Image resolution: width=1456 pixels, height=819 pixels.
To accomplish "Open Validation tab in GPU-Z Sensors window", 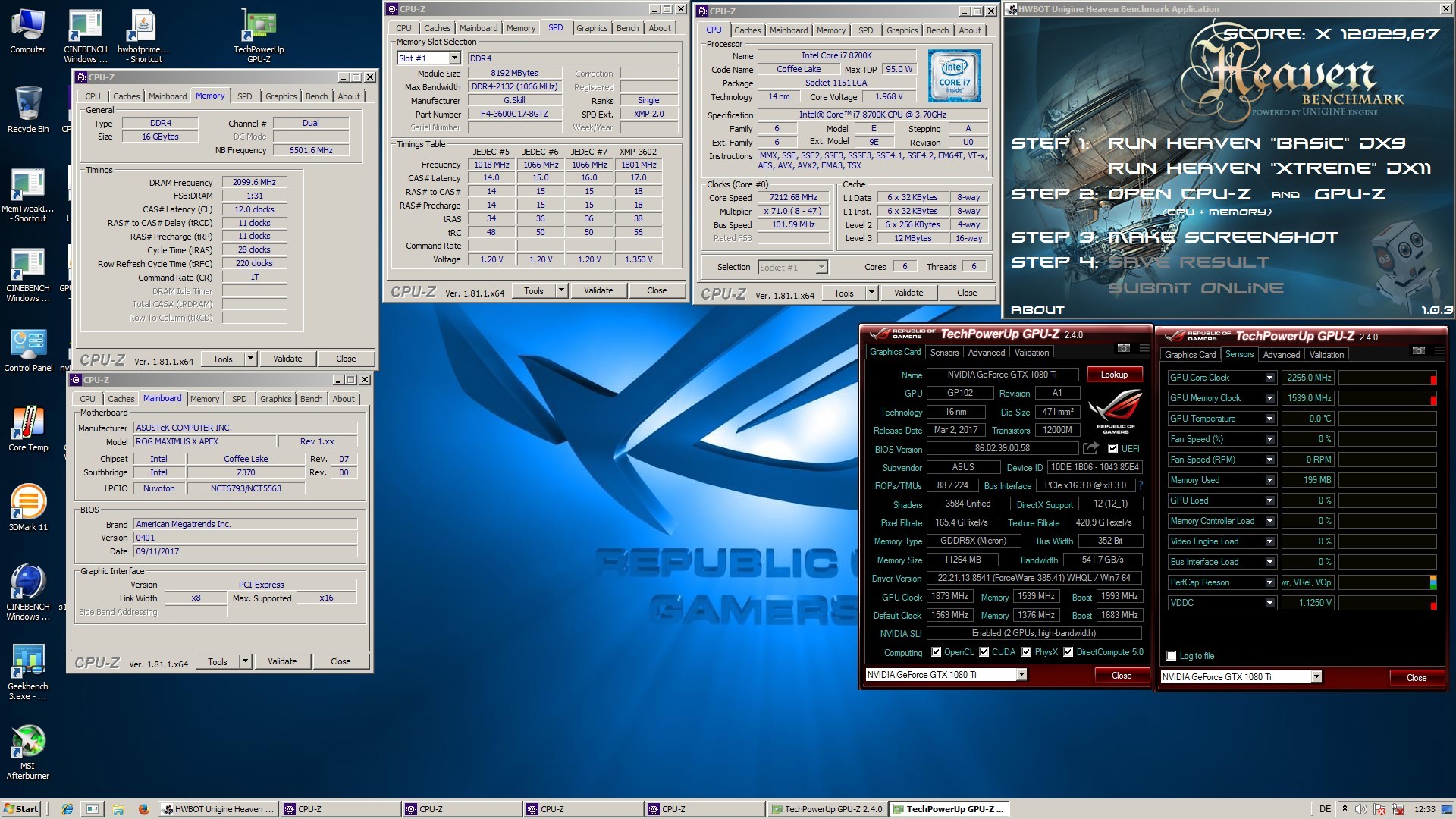I will (x=1326, y=355).
